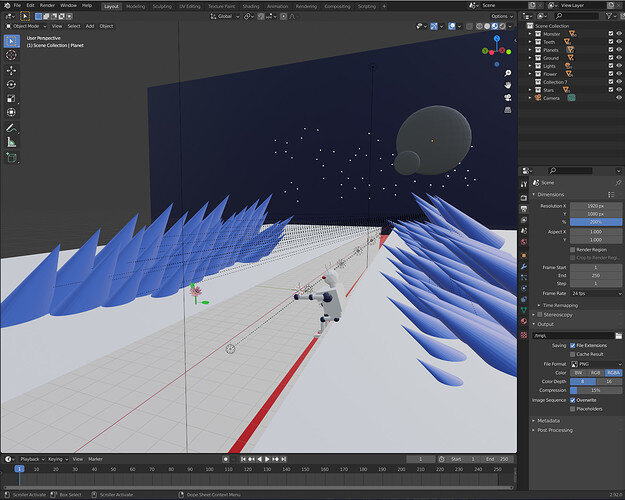The height and width of the screenshot is (500, 625).
Task: Click the outliner filter funnel icon
Action: (x=609, y=16)
